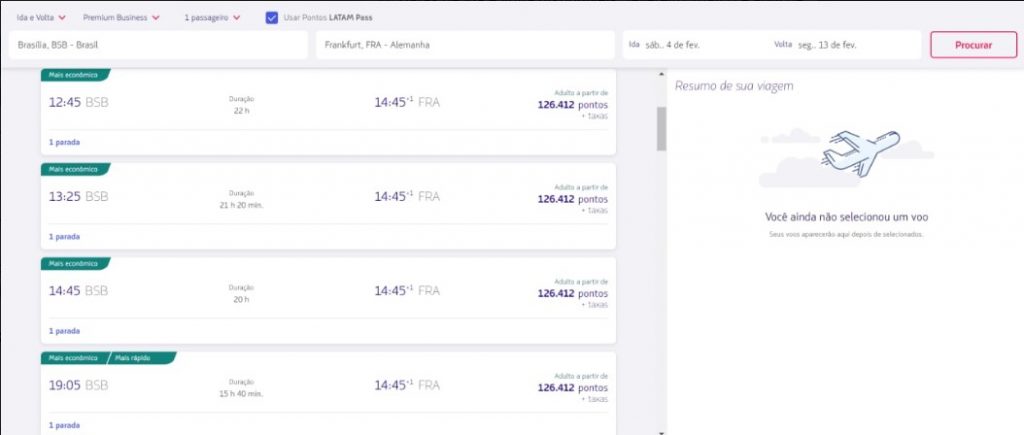Open the 1 passageiro dropdown

(212, 18)
